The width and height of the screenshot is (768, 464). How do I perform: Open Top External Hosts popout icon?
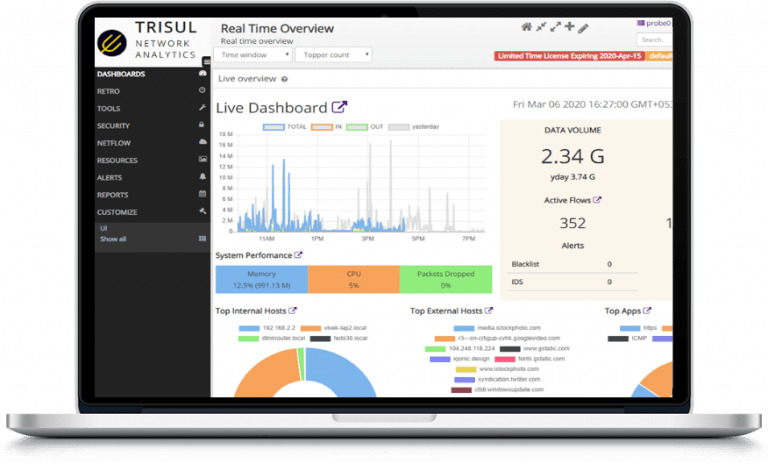(489, 311)
